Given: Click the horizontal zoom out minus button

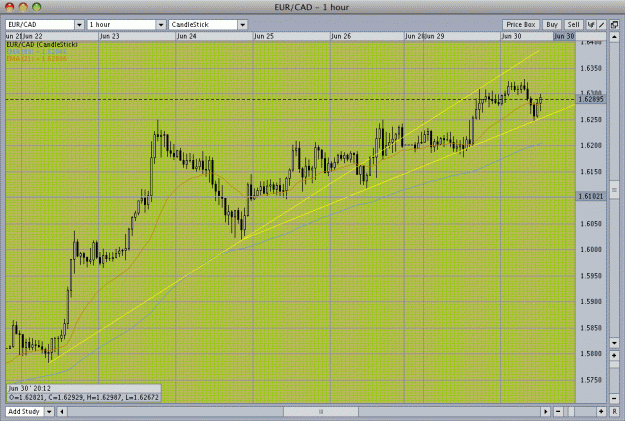Looking at the screenshot, I should (x=558, y=411).
